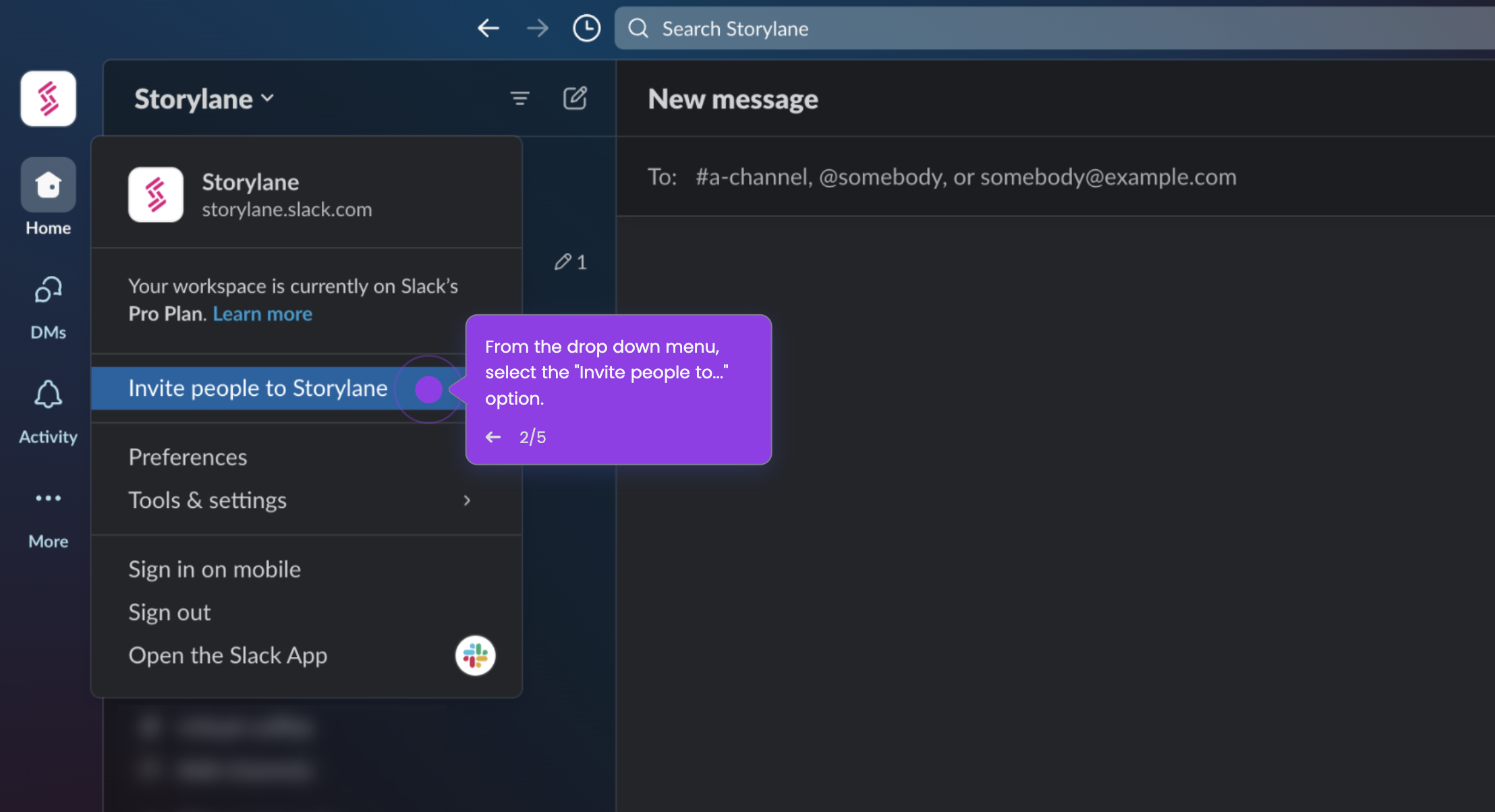1495x812 pixels.
Task: Choose Sign in on mobile
Action: coord(215,569)
